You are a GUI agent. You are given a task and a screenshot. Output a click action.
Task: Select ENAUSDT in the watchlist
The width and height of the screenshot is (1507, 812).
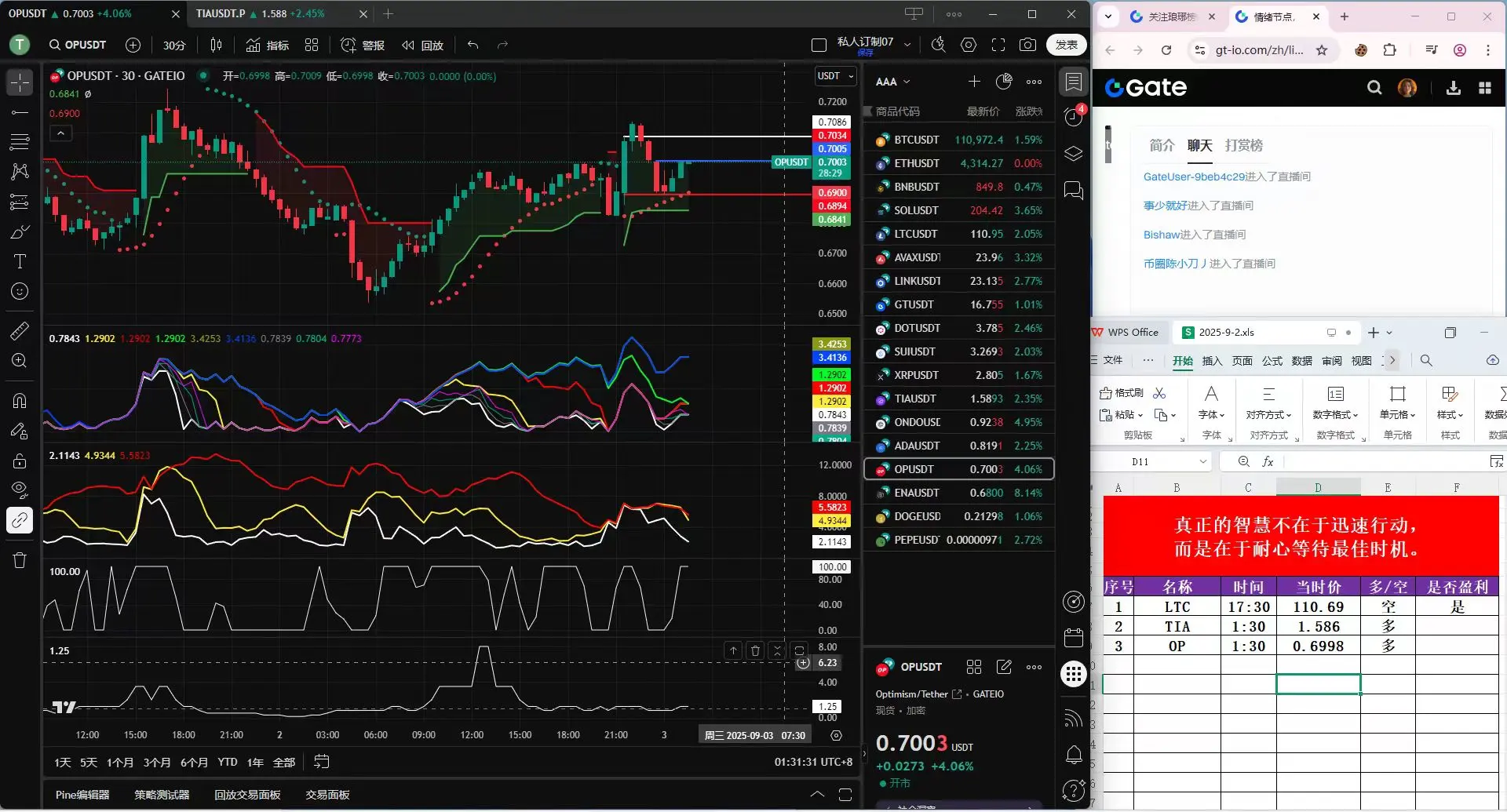tap(958, 493)
